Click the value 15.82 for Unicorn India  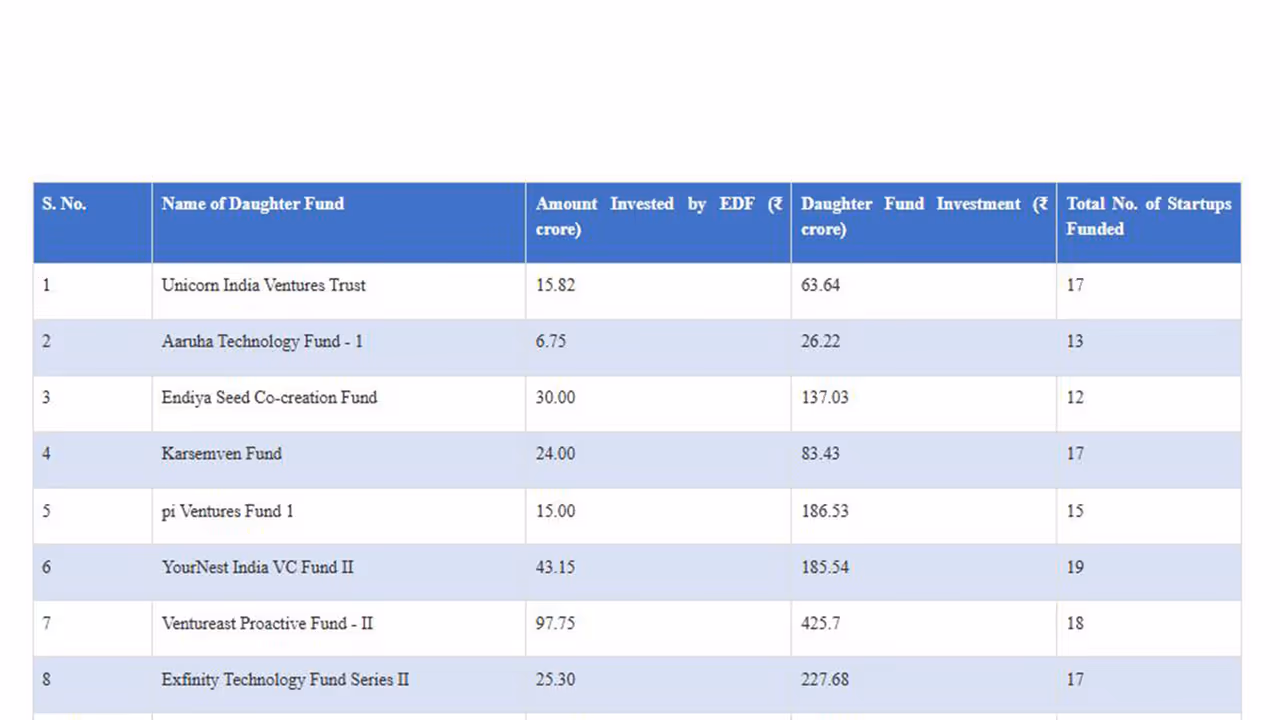tap(555, 285)
